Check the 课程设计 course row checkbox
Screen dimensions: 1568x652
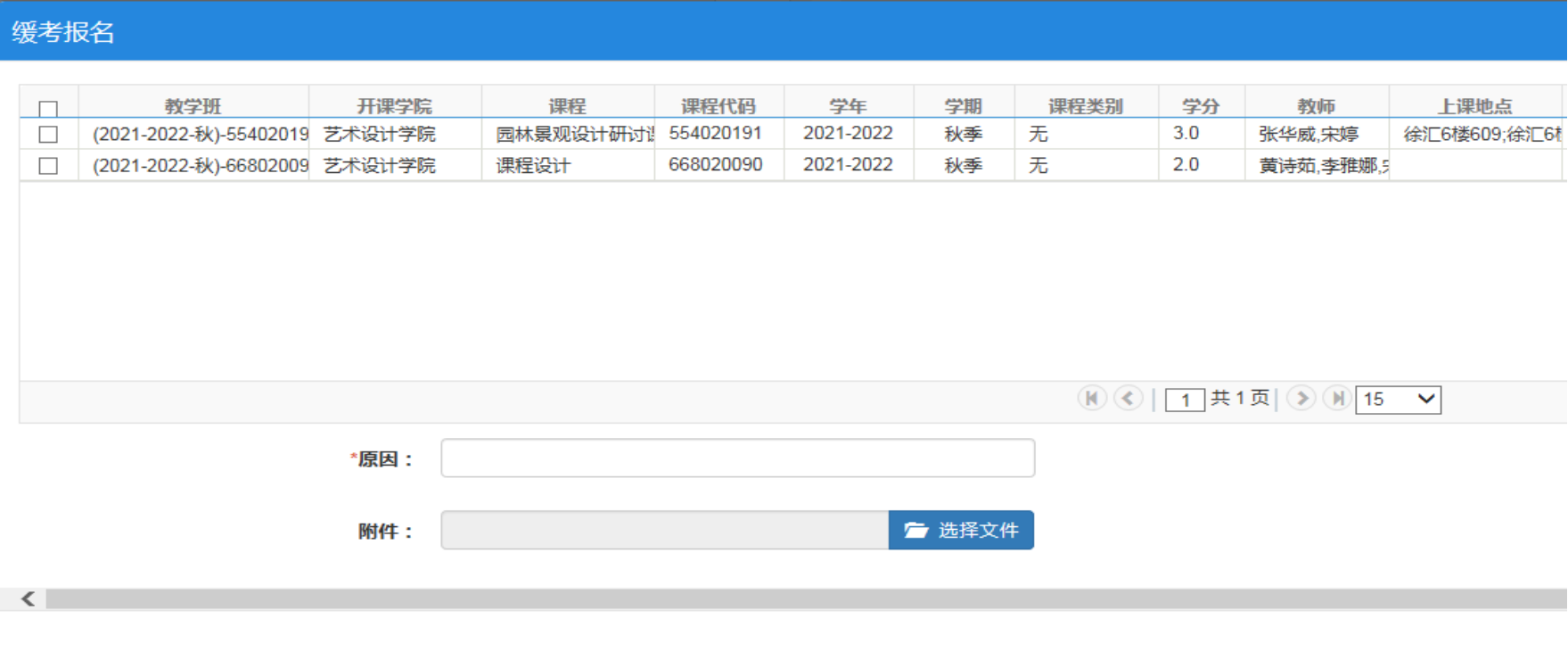point(48,166)
